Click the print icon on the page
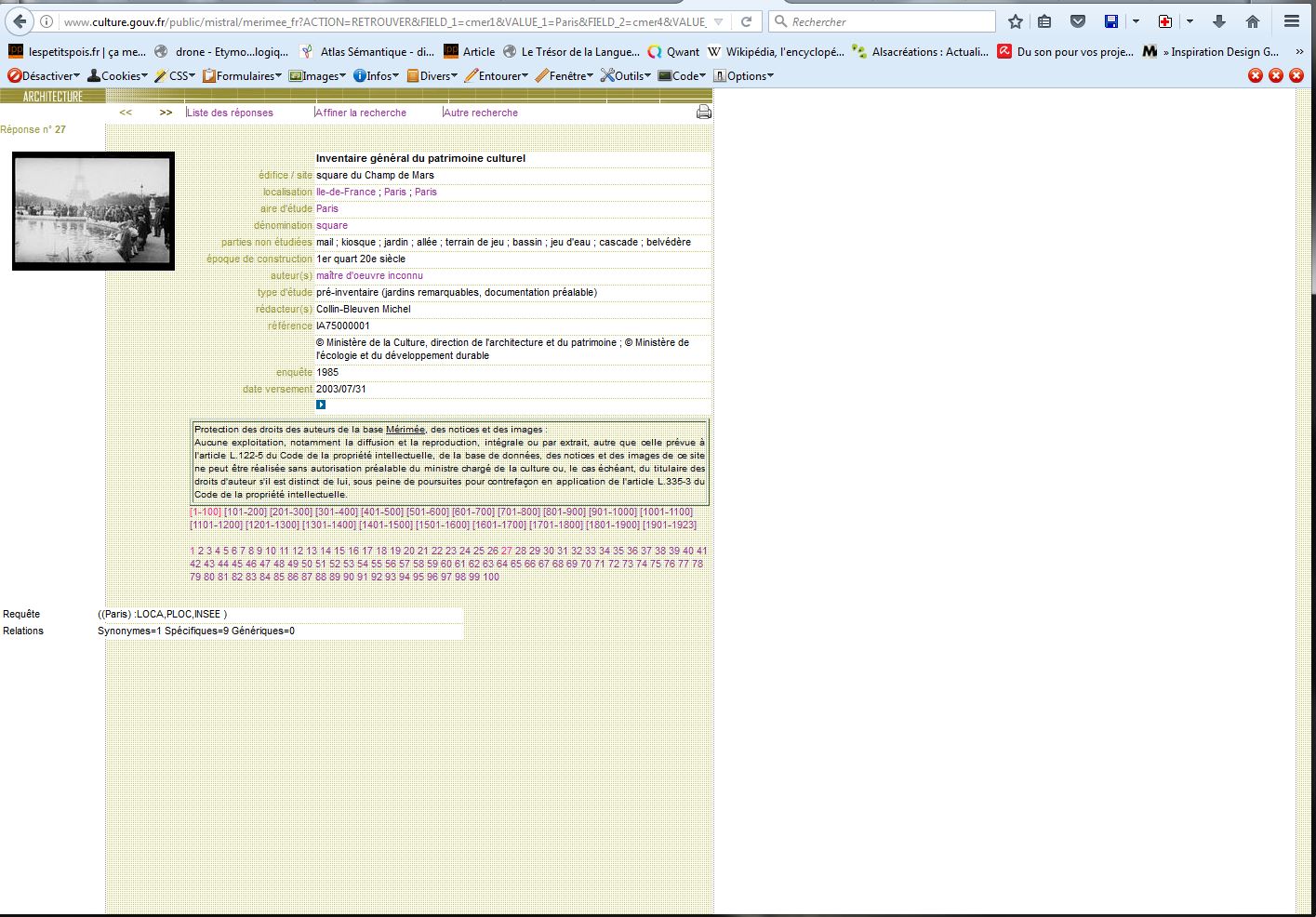 coord(704,113)
